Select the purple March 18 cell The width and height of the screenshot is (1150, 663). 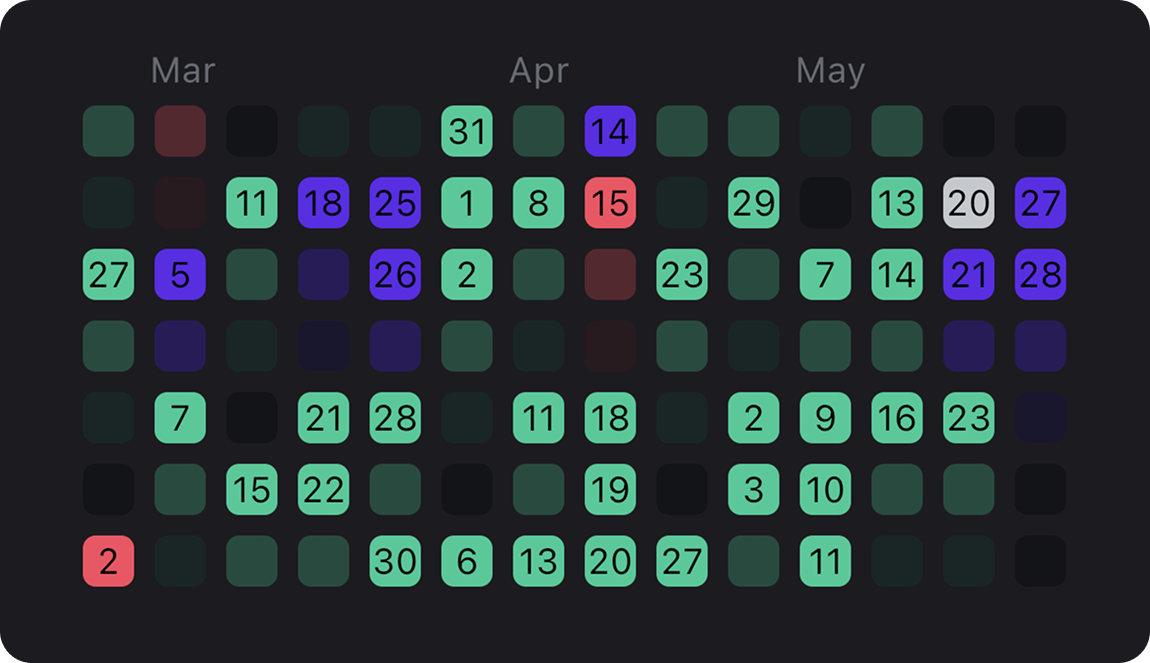click(323, 203)
